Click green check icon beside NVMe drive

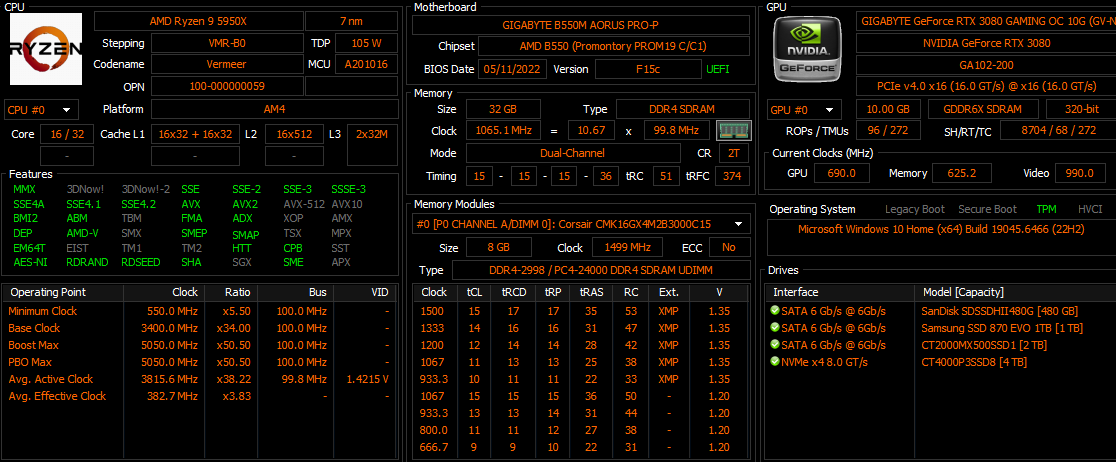(774, 362)
